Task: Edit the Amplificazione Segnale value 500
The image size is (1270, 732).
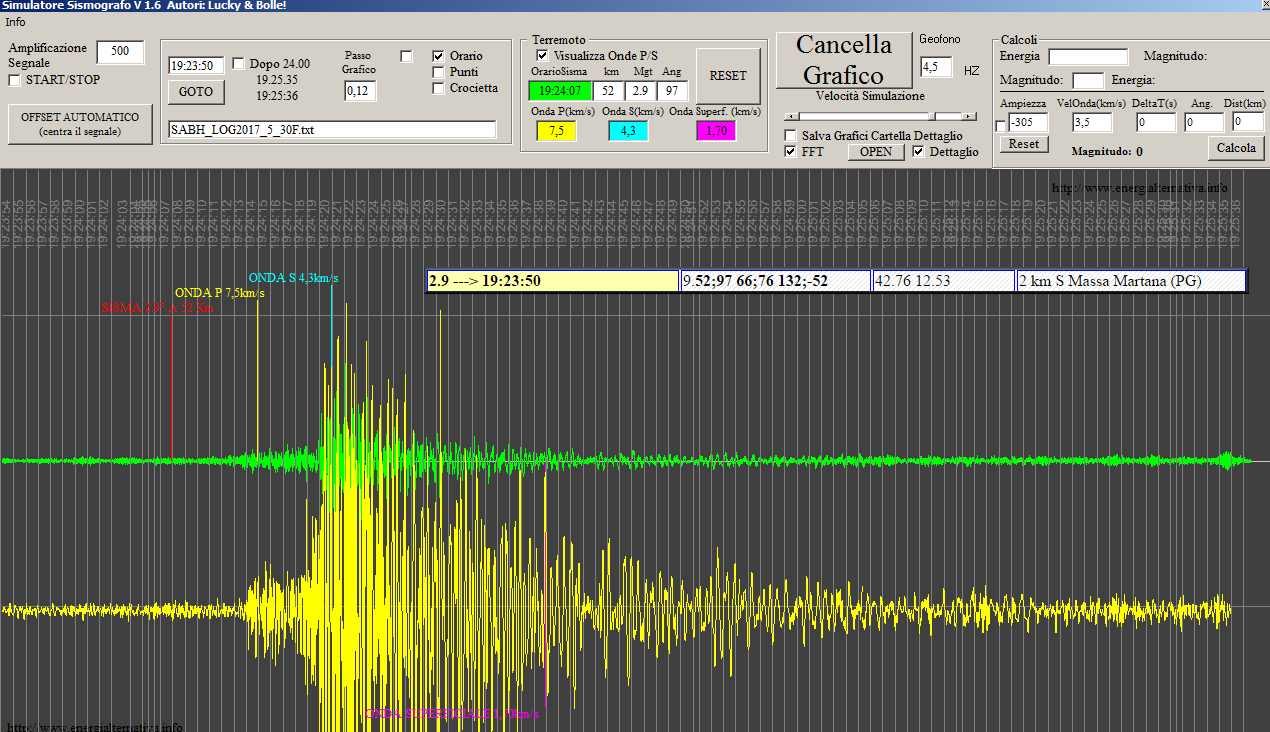Action: tap(121, 52)
